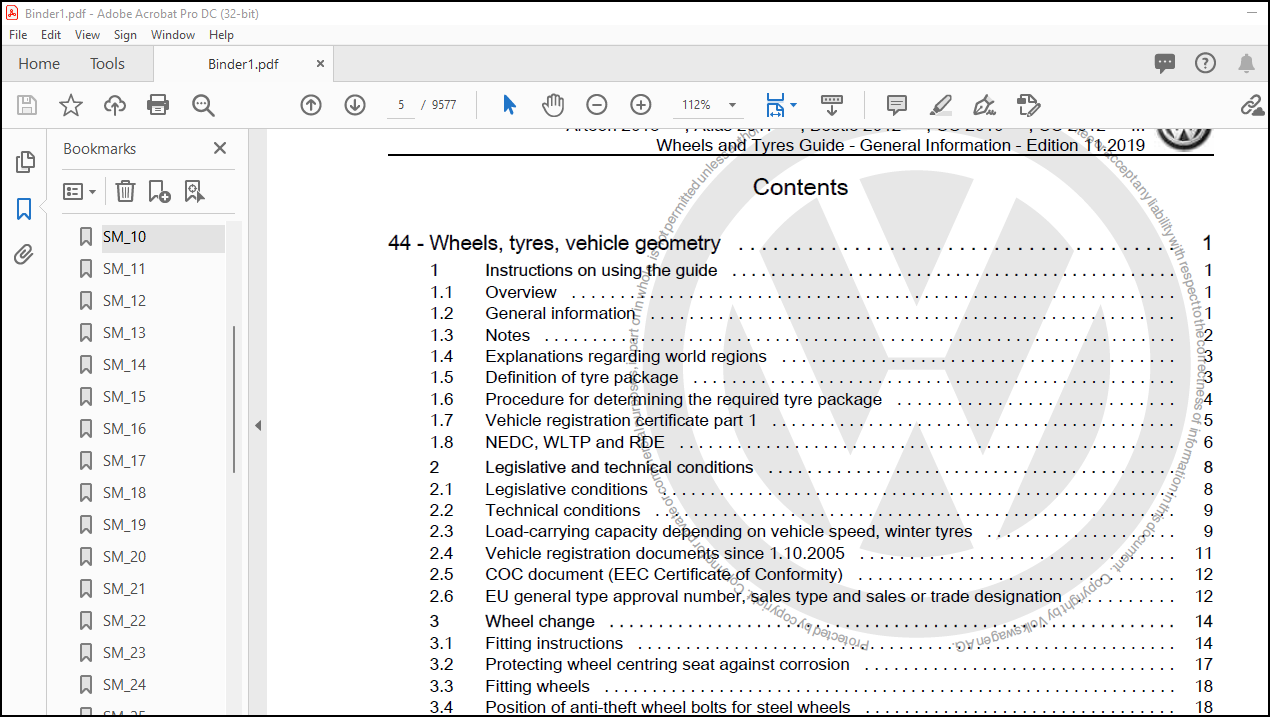The width and height of the screenshot is (1270, 717).
Task: Toggle the Bookmarks panel icon
Action: coord(24,208)
